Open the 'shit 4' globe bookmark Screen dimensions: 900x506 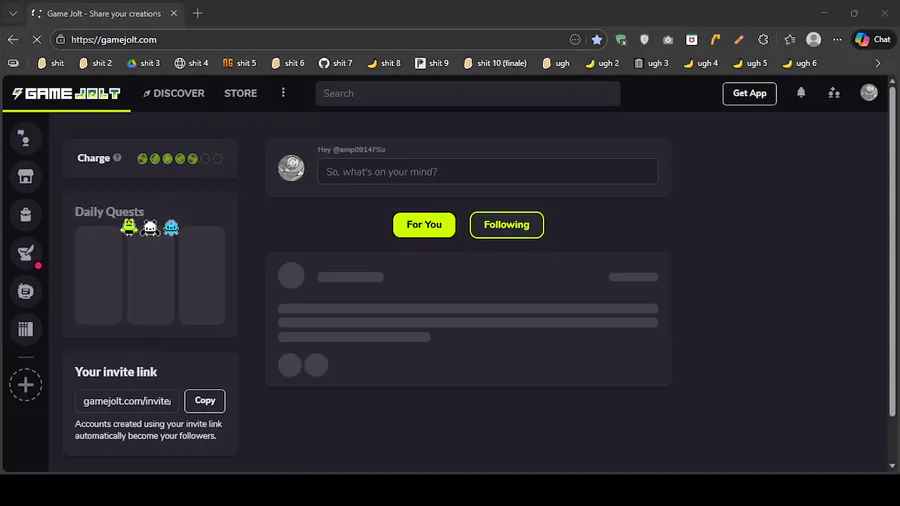click(191, 63)
